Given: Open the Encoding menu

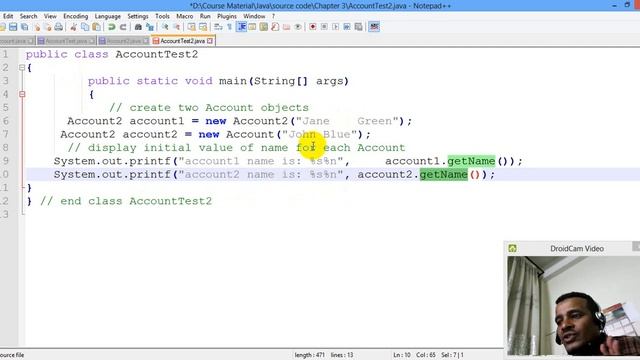Looking at the screenshot, I should pyautogui.click(x=76, y=16).
